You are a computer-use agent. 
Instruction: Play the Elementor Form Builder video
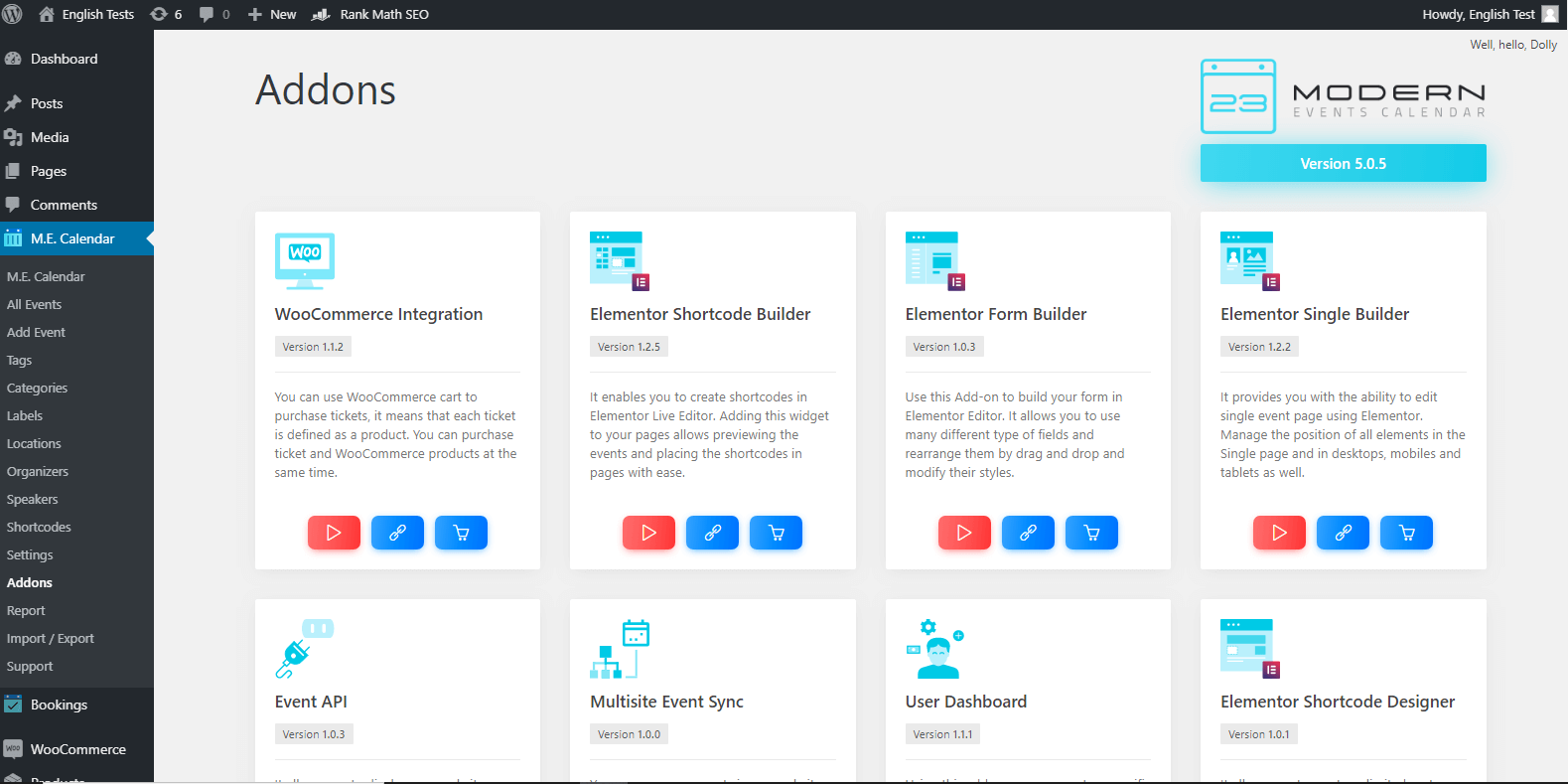[x=964, y=533]
